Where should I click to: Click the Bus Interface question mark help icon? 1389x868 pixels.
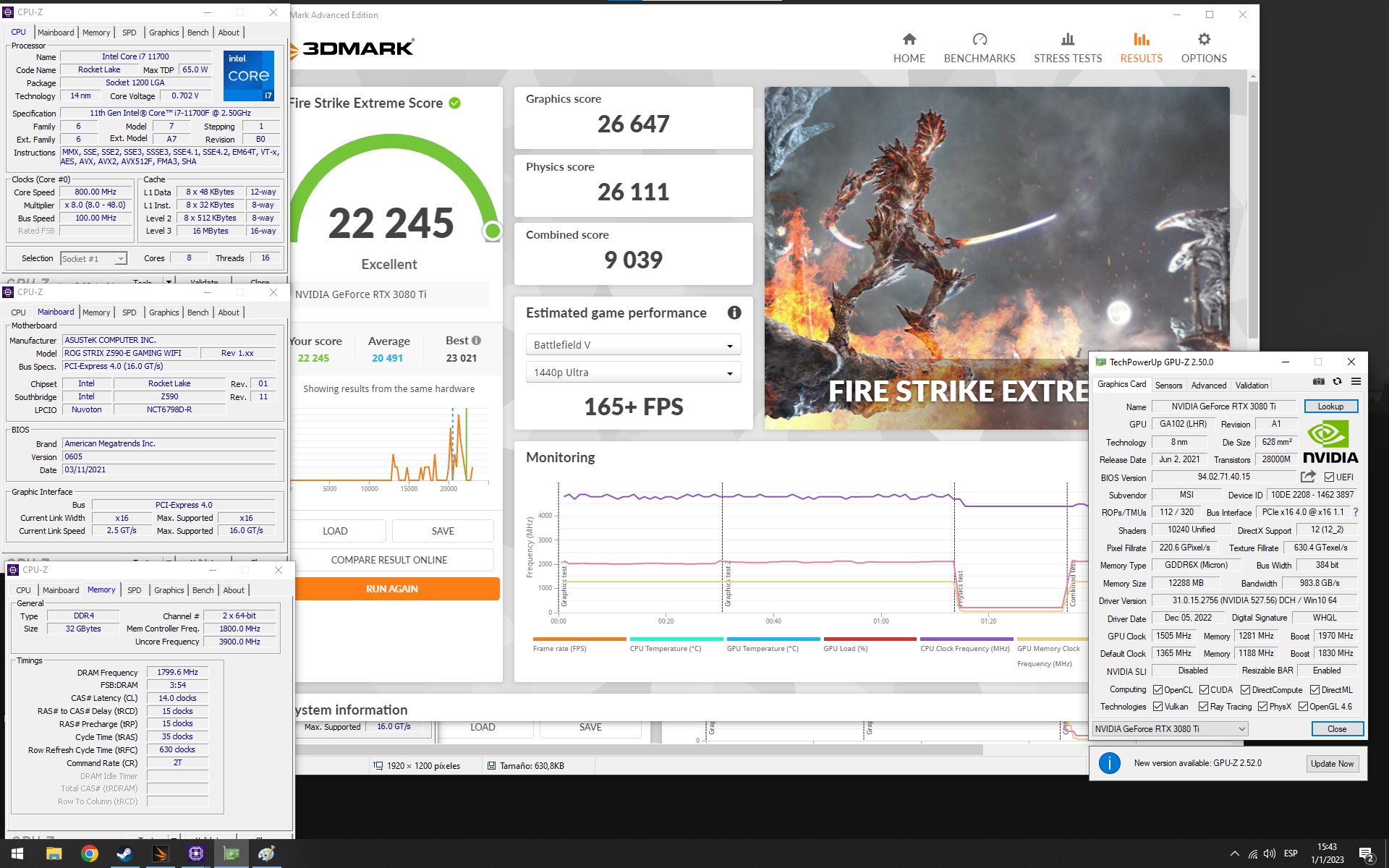point(1356,512)
